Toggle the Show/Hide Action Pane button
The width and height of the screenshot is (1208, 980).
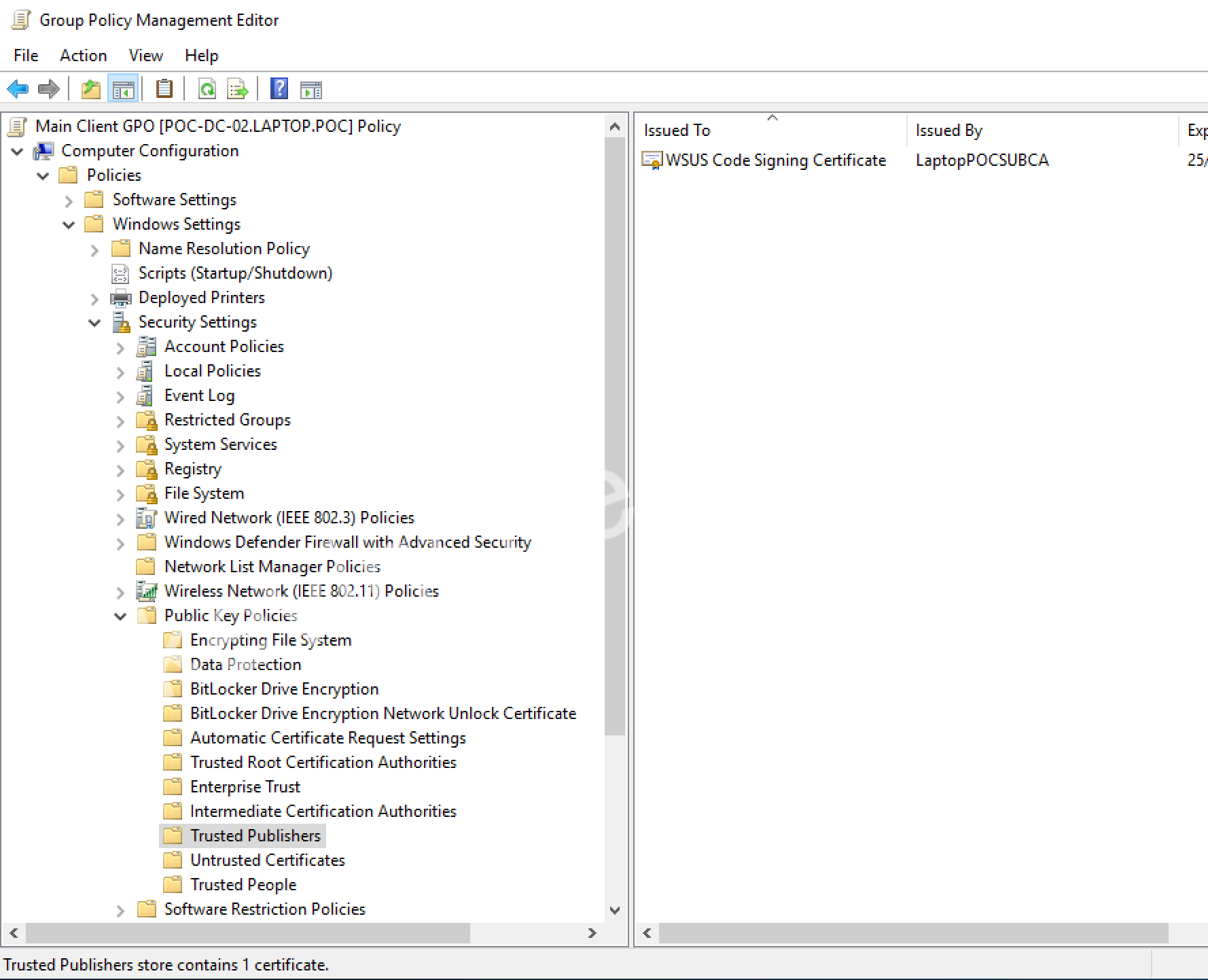coord(311,89)
